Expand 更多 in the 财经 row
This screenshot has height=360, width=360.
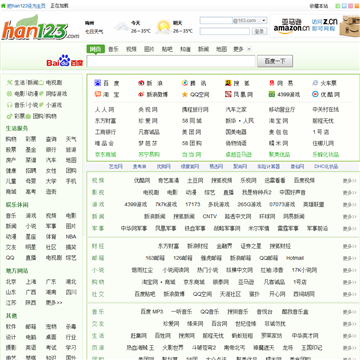pyautogui.click(x=350, y=247)
